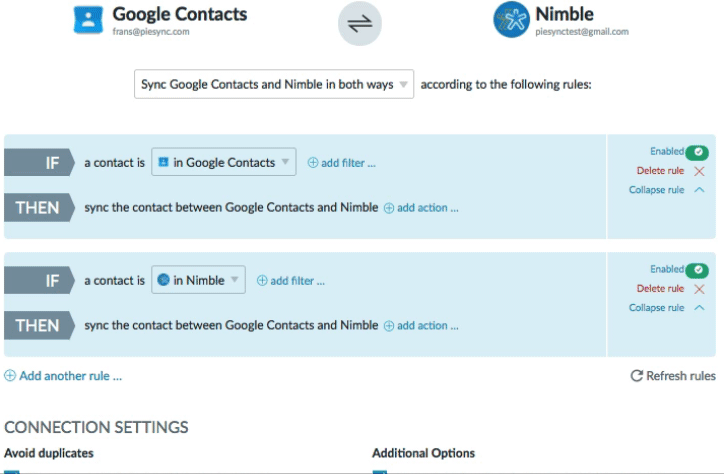Click add filter in the Nimble rule

coord(291,280)
